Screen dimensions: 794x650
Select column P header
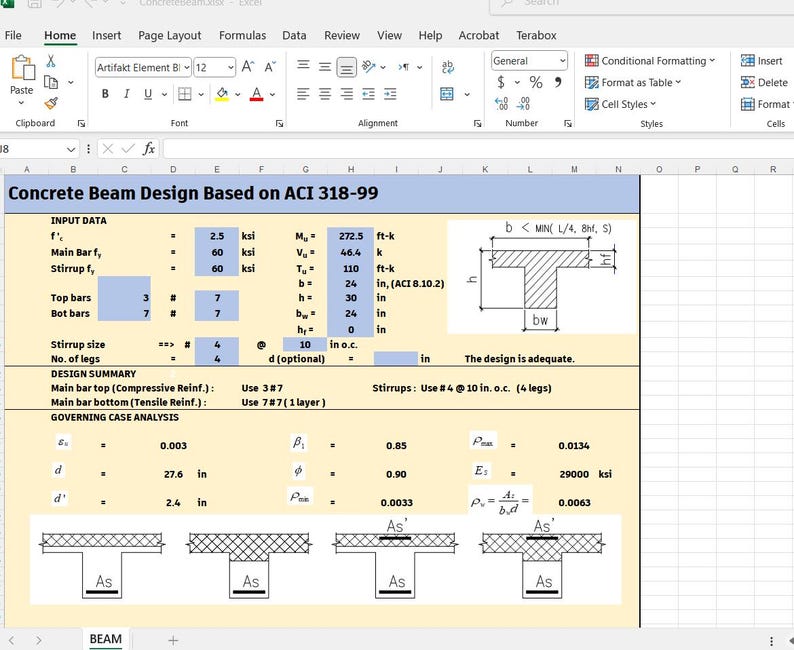697,170
